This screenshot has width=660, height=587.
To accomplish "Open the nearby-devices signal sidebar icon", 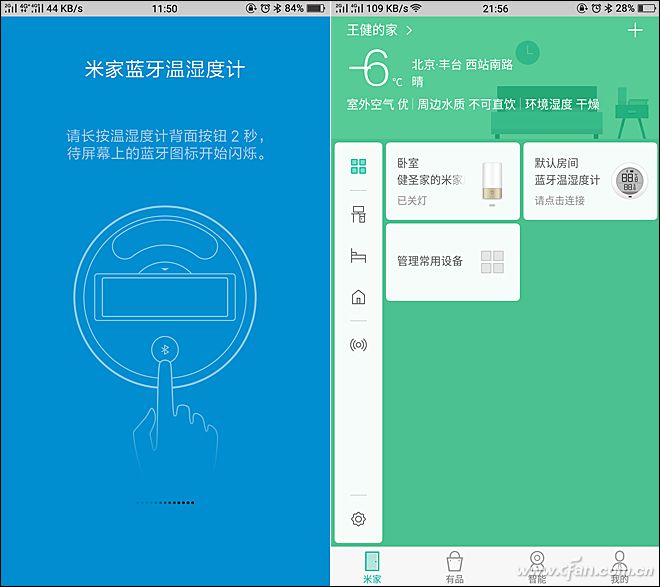I will (x=358, y=345).
